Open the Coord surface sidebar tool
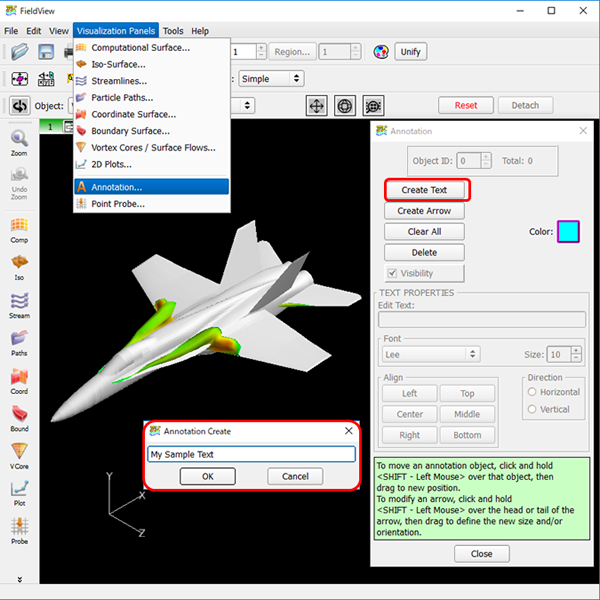The image size is (600, 600). [19, 381]
